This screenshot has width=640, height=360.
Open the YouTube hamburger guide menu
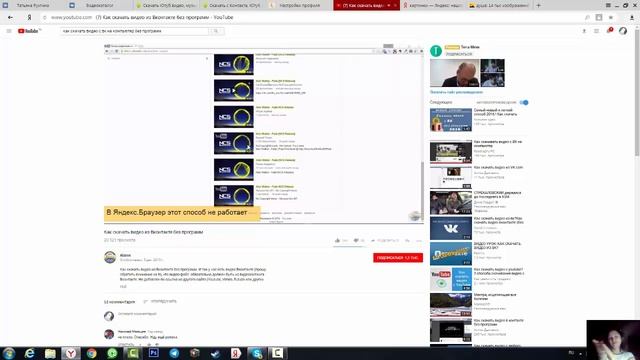pos(9,31)
